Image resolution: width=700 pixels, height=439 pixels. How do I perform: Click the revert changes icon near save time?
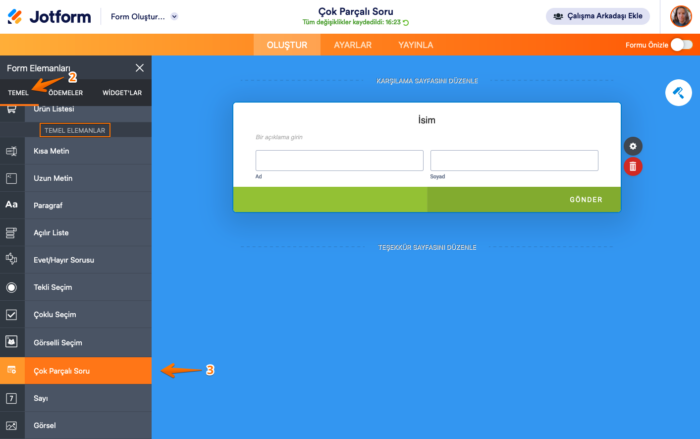pyautogui.click(x=406, y=22)
